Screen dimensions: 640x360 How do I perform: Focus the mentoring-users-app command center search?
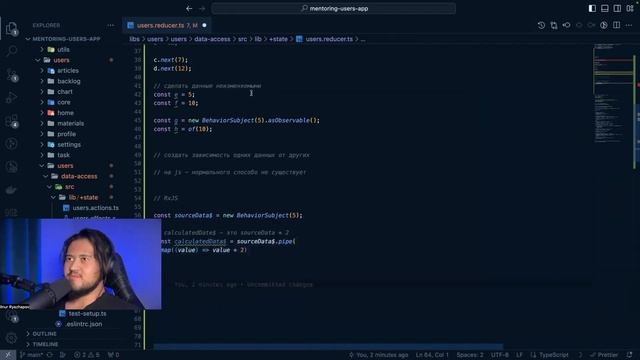[x=333, y=8]
